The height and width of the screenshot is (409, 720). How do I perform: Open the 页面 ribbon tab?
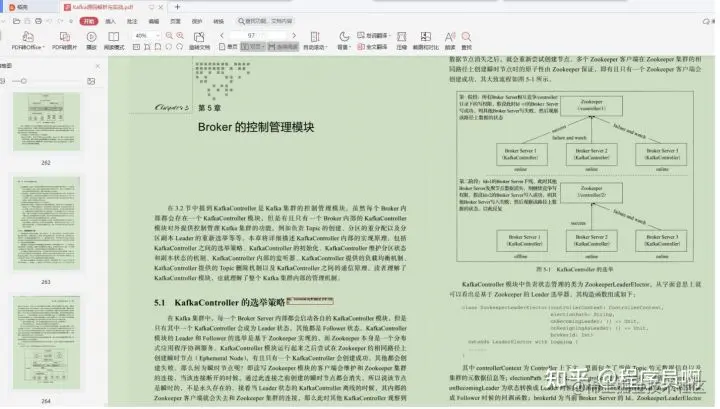click(175, 21)
